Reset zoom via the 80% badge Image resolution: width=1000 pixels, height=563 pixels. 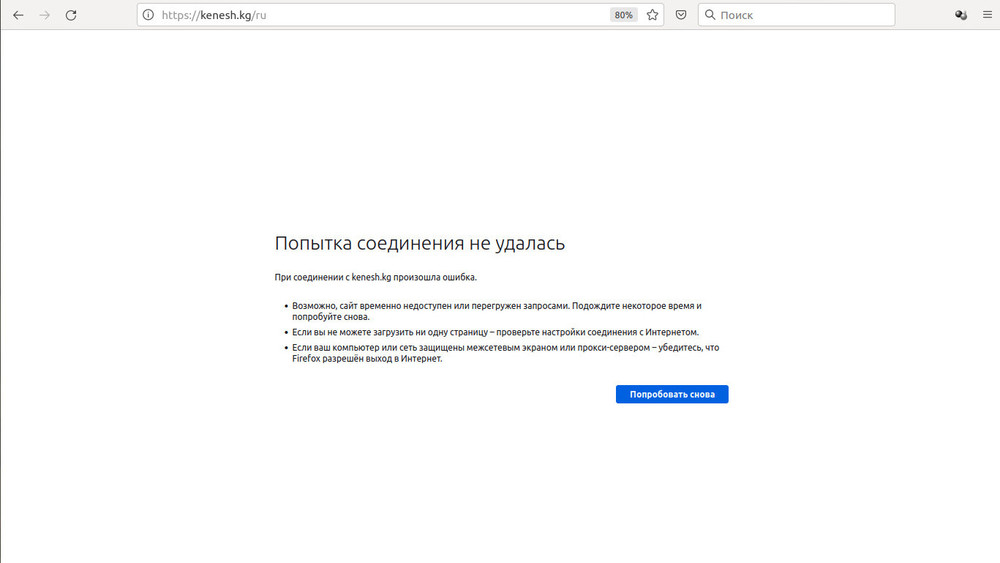pyautogui.click(x=624, y=15)
